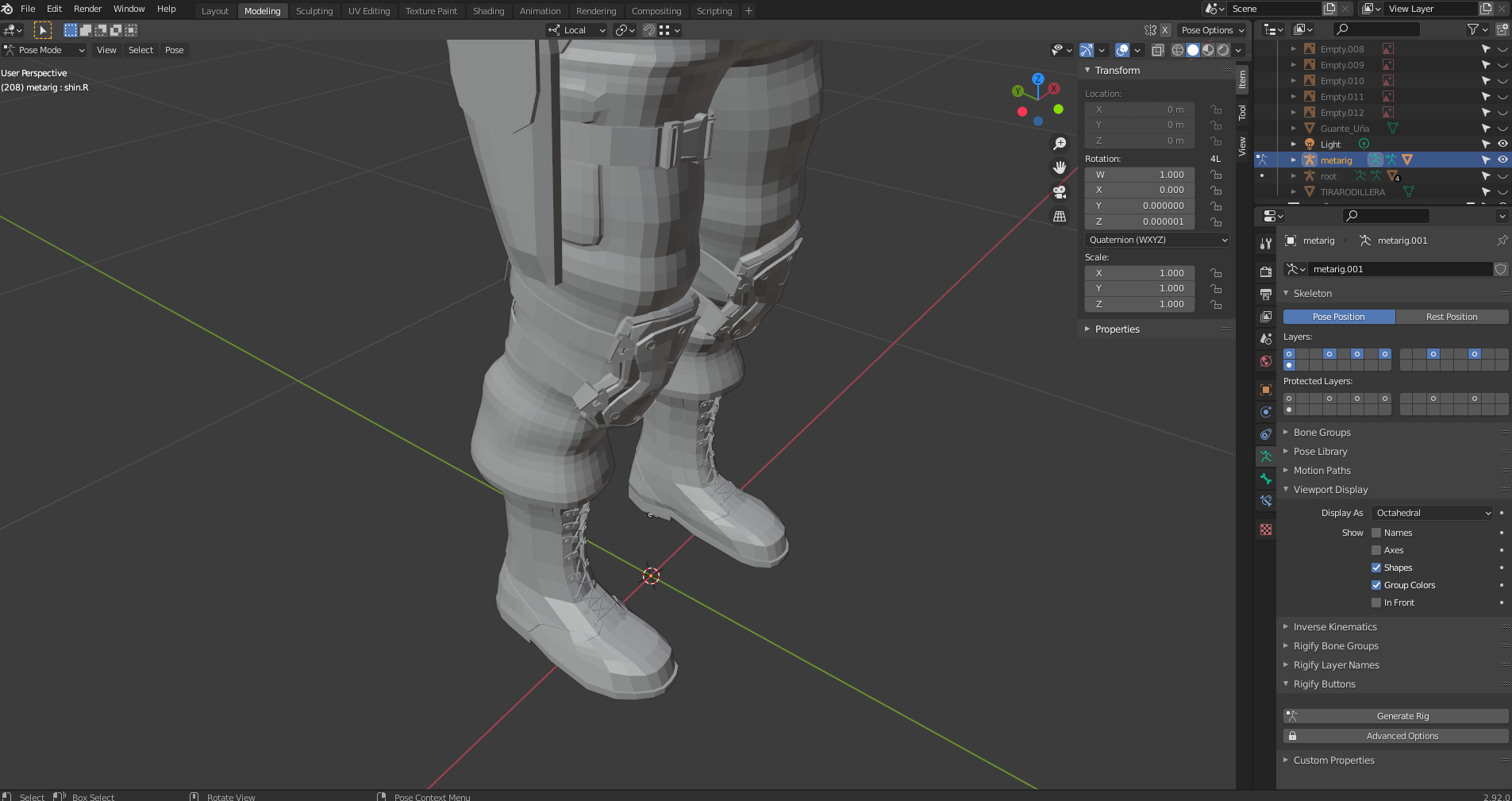The width and height of the screenshot is (1512, 801).
Task: Select material preview viewport shading
Action: point(1208,50)
